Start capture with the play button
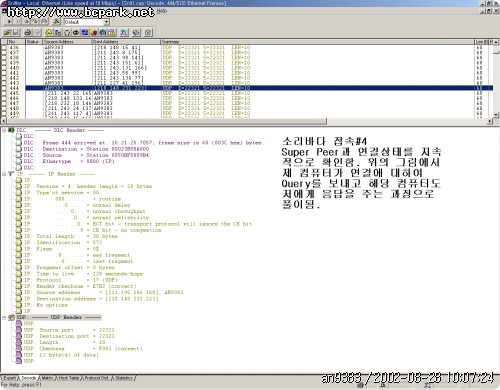 pyautogui.click(x=9, y=22)
